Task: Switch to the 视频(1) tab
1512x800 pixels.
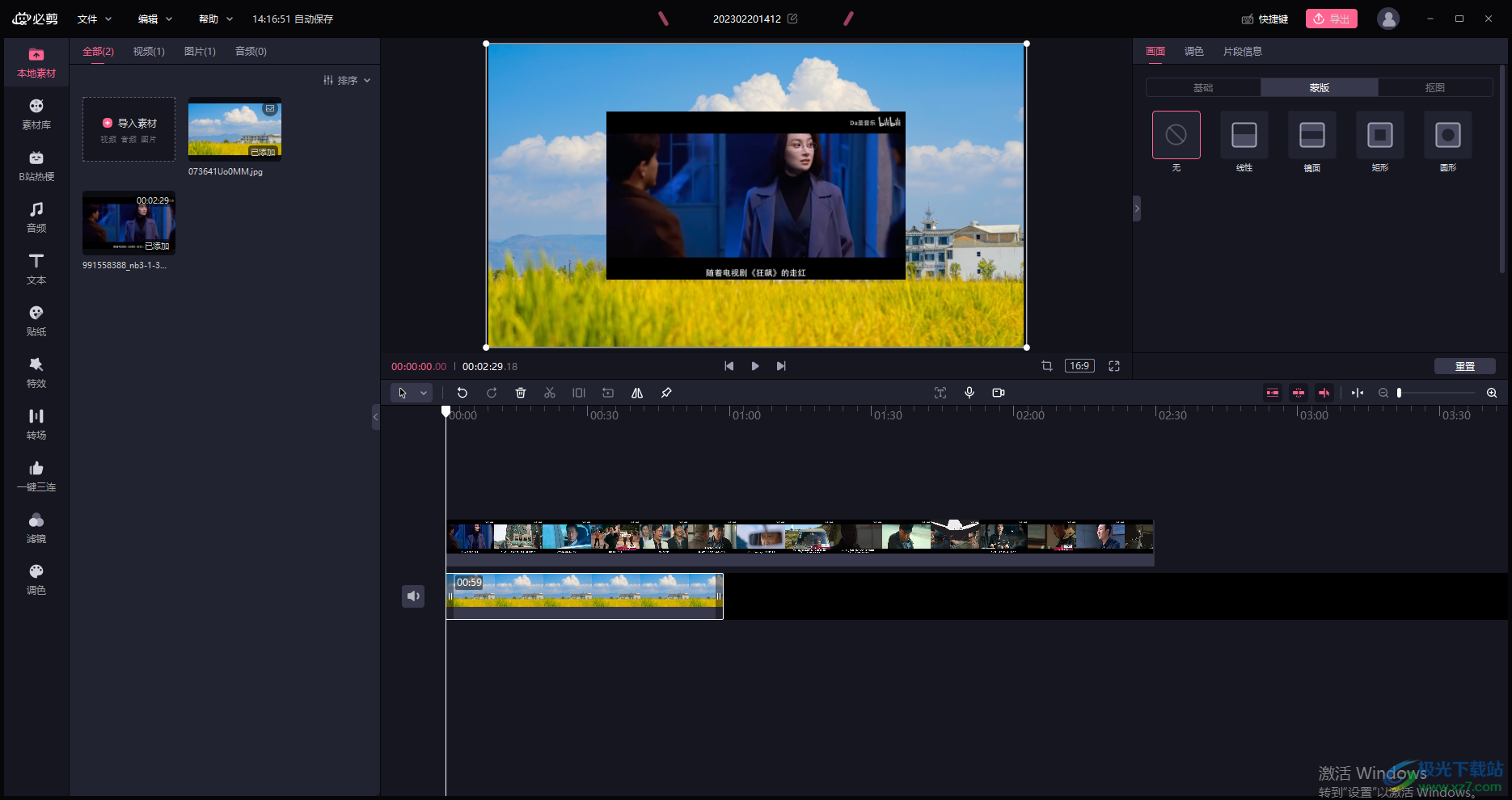Action: tap(149, 52)
